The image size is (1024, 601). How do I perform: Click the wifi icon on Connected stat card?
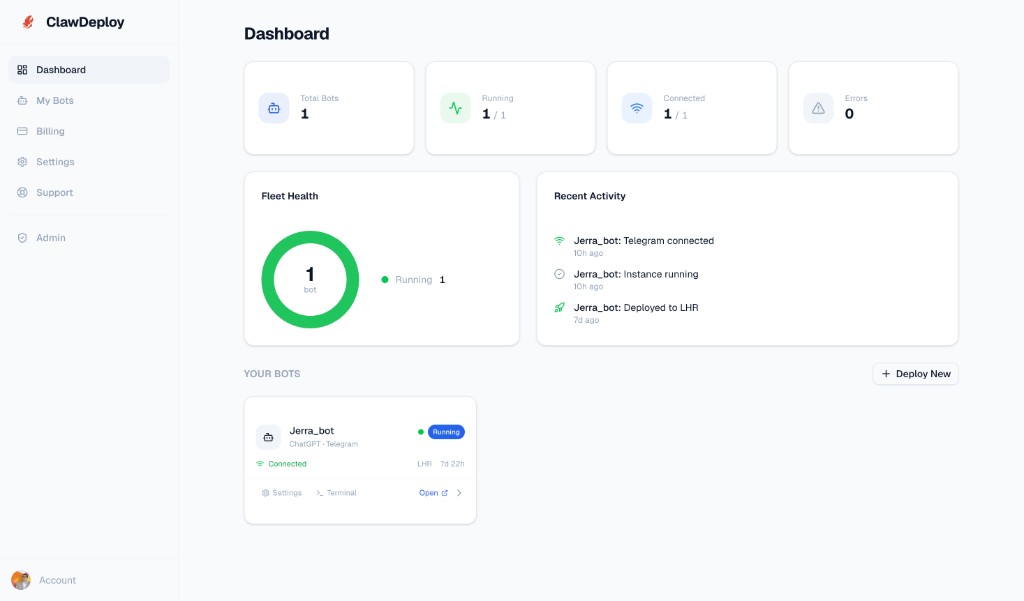click(x=636, y=107)
